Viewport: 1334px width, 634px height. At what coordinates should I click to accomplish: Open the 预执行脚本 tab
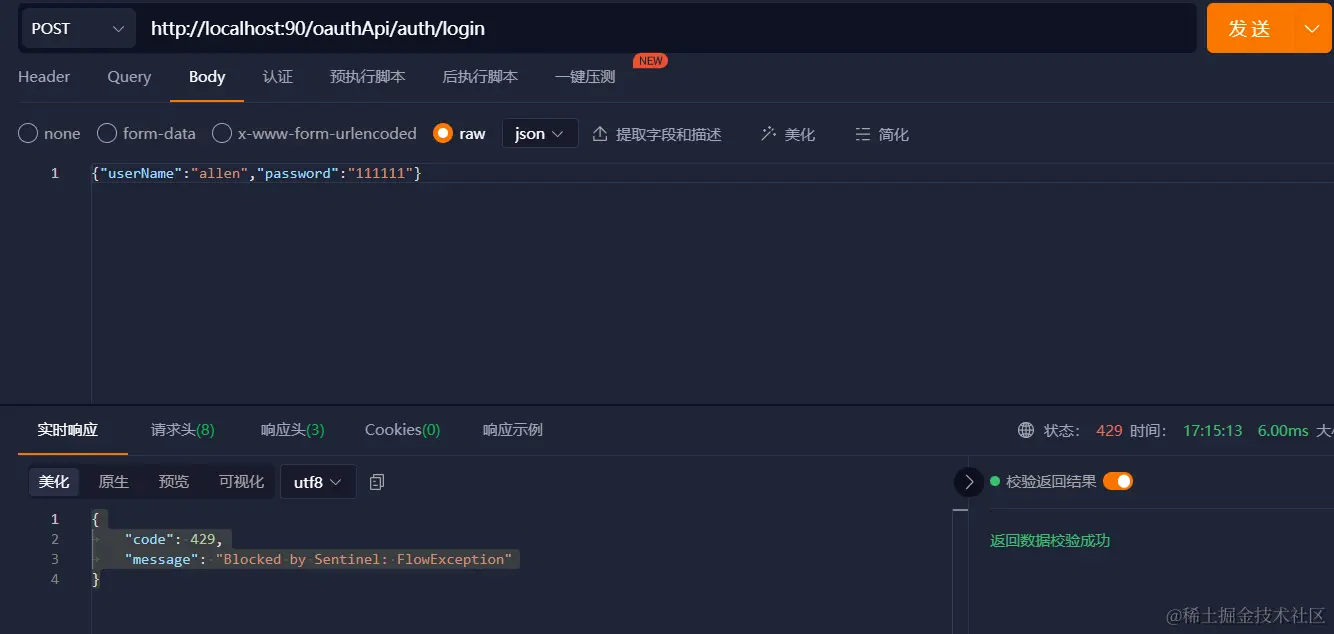pos(368,77)
